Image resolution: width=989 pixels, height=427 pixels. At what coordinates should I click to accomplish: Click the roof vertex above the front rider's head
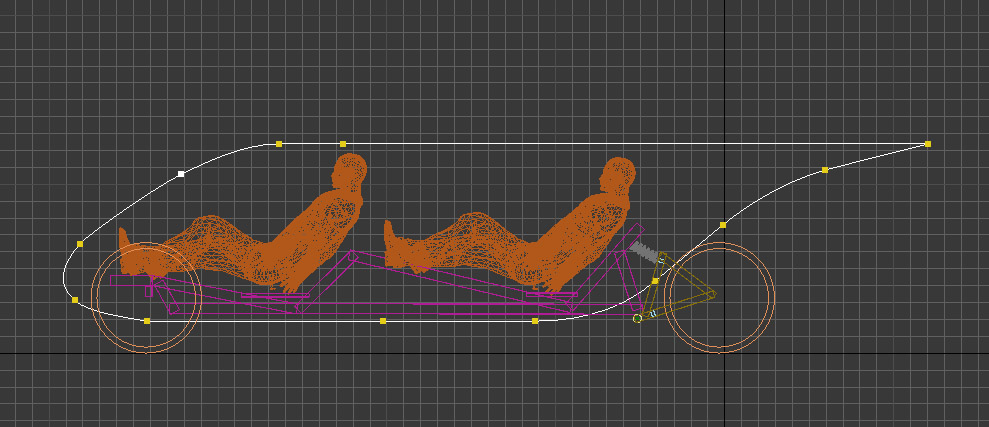[x=343, y=144]
